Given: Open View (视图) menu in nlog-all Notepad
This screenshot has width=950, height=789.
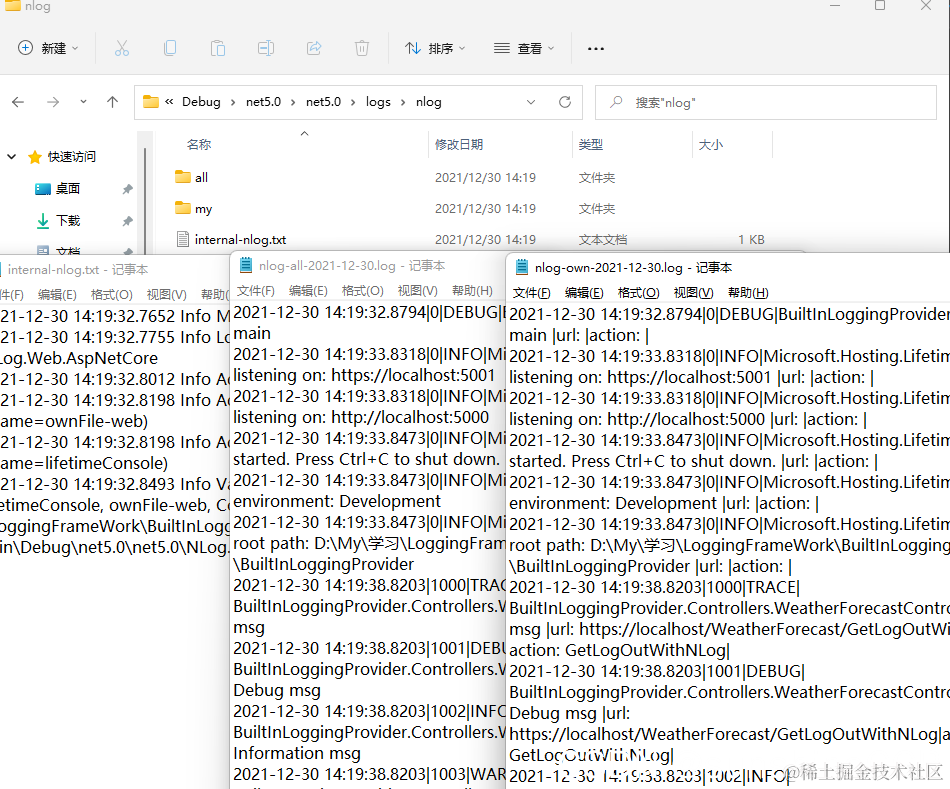Looking at the screenshot, I should click(417, 290).
